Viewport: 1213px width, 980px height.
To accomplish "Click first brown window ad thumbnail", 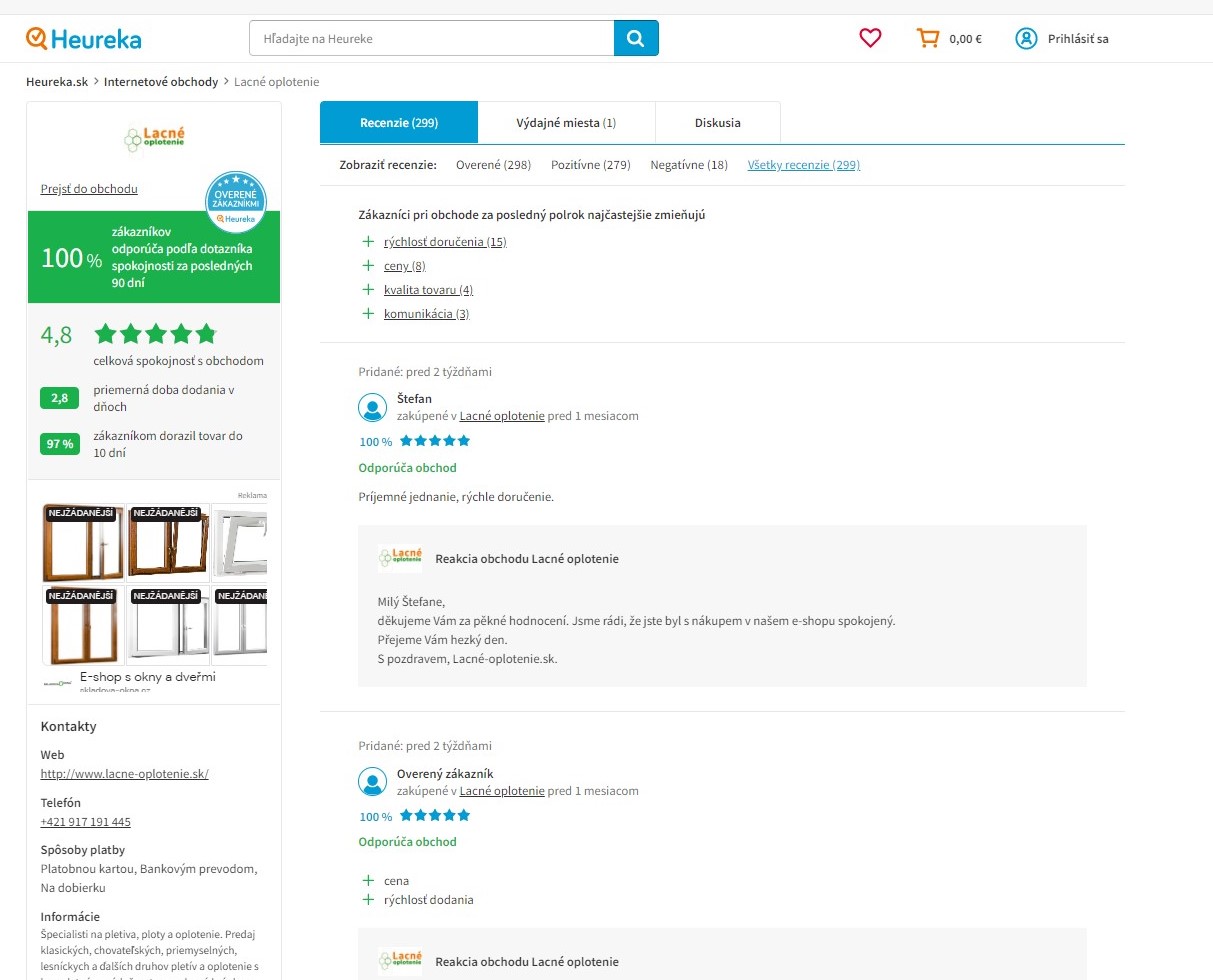I will (84, 543).
